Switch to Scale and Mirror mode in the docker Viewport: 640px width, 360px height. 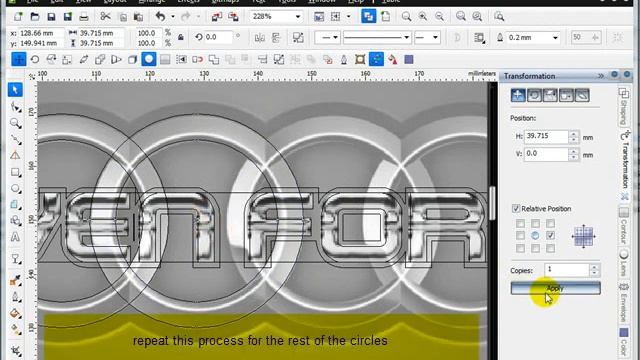pos(550,96)
